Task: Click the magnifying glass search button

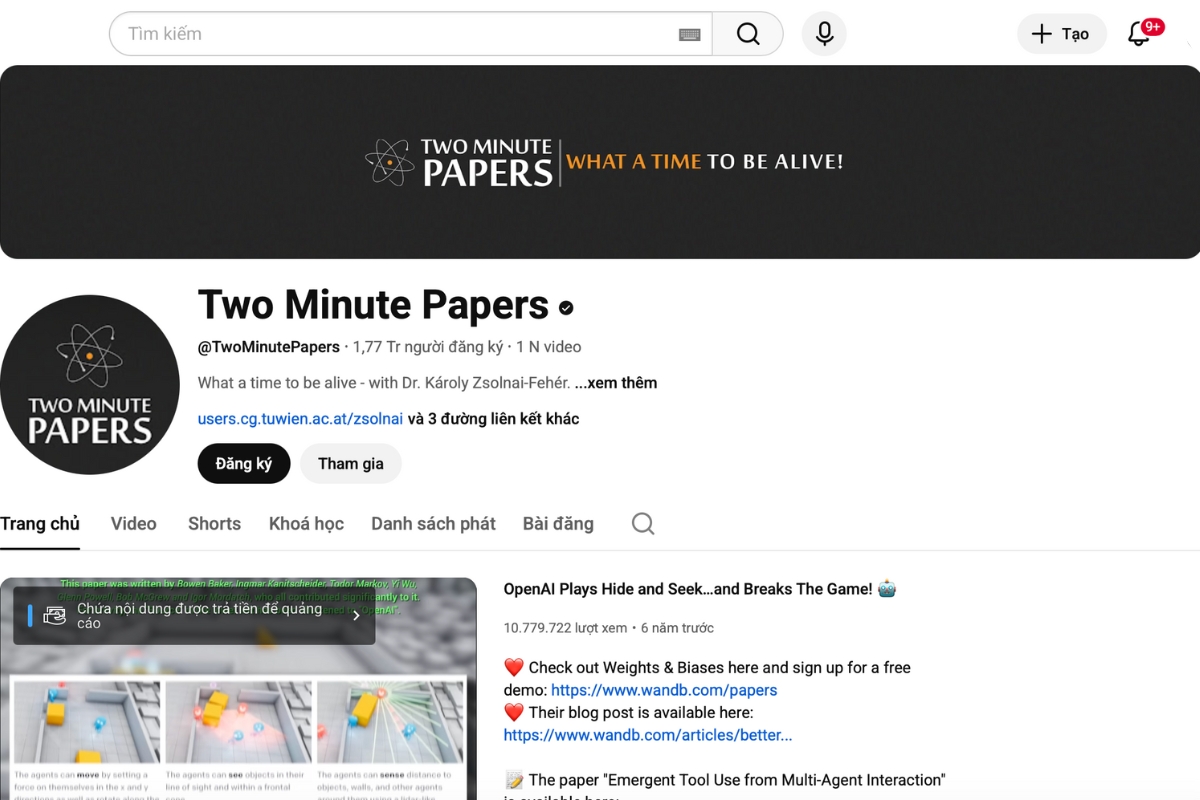Action: (x=748, y=34)
